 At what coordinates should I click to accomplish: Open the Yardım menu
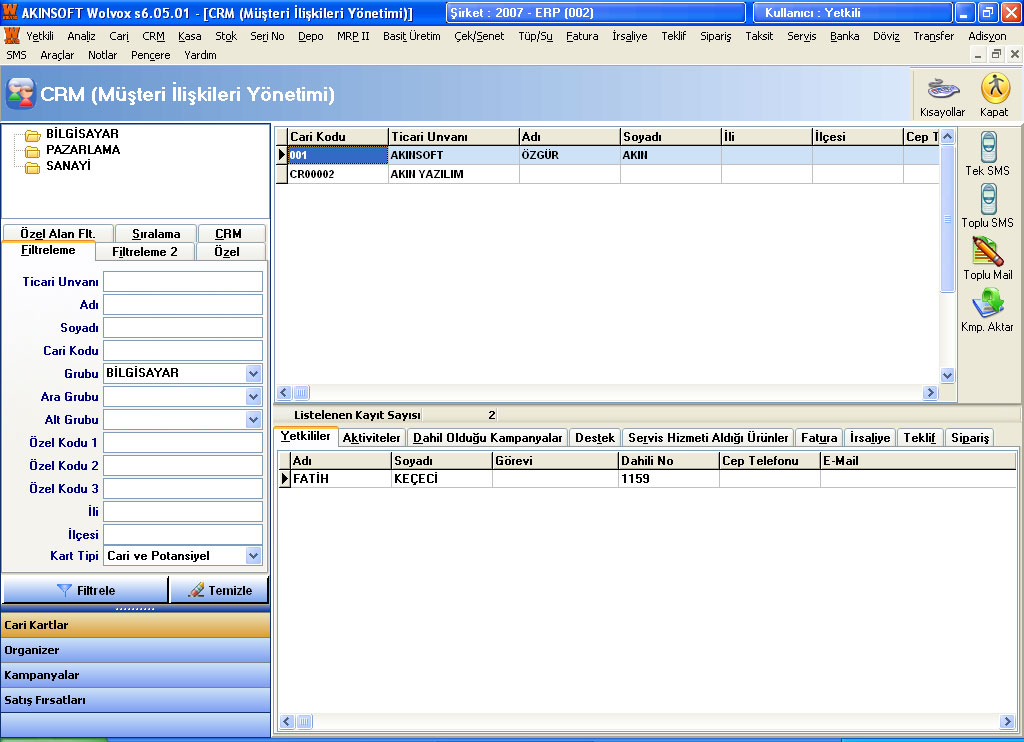click(x=200, y=55)
